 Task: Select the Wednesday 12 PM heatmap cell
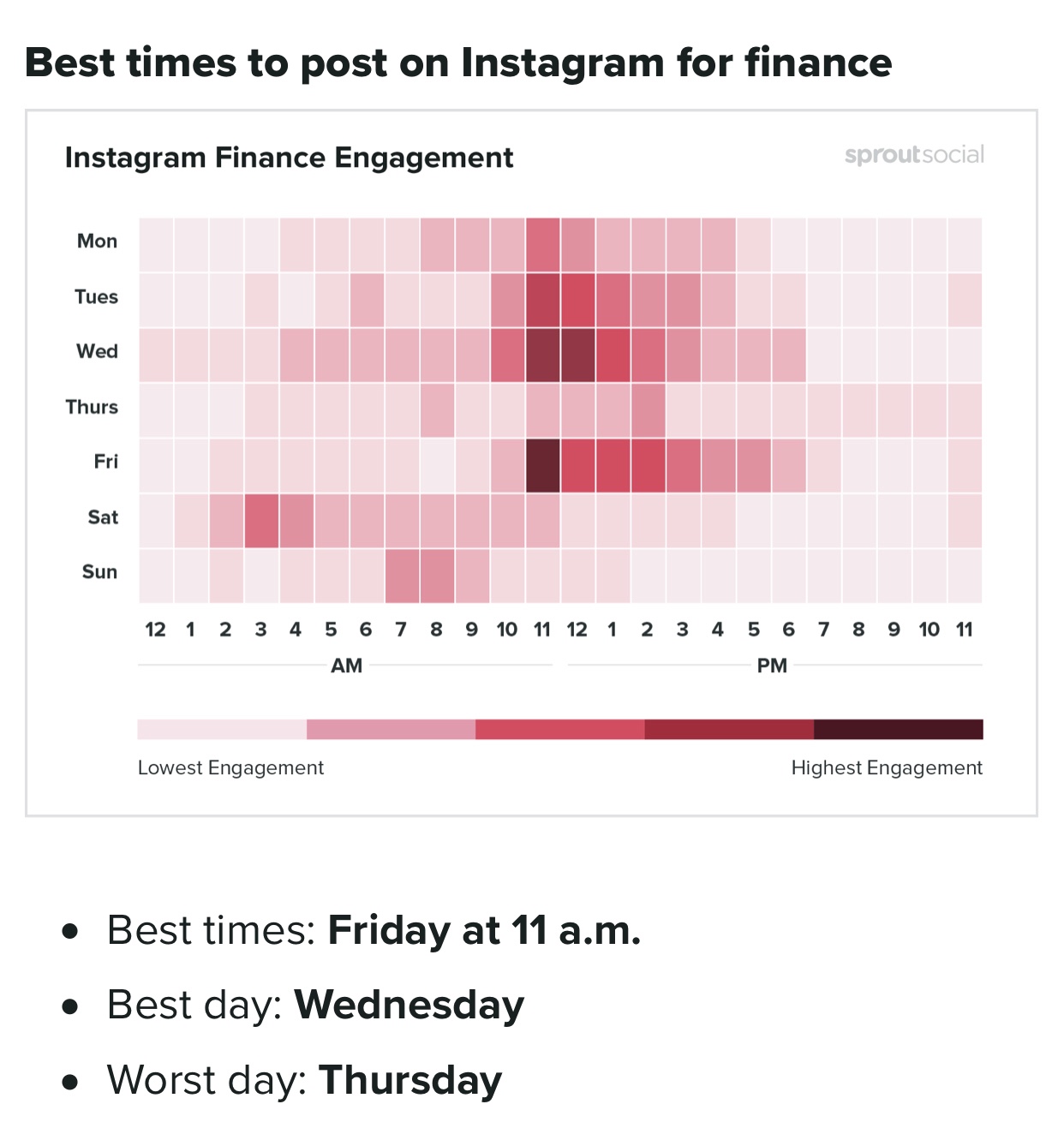(x=577, y=355)
